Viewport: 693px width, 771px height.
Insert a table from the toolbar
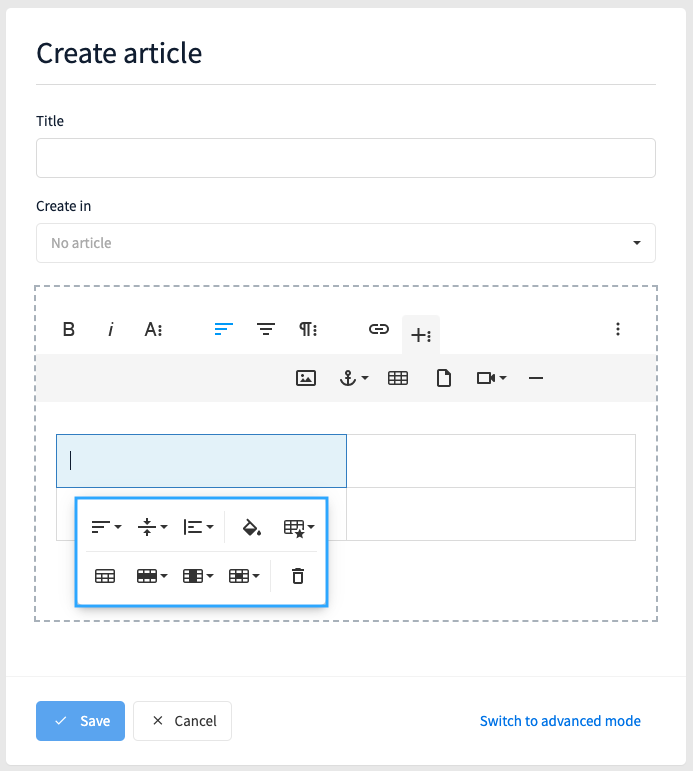click(x=398, y=378)
